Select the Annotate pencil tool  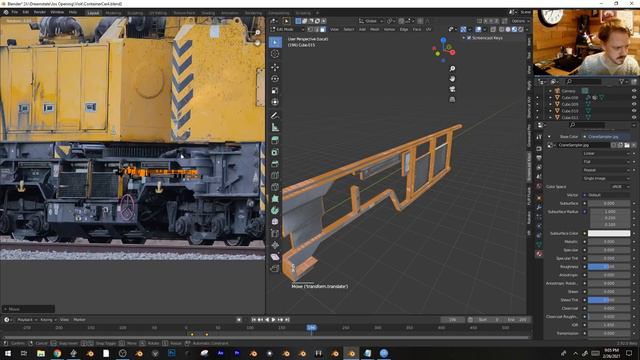pos(275,116)
